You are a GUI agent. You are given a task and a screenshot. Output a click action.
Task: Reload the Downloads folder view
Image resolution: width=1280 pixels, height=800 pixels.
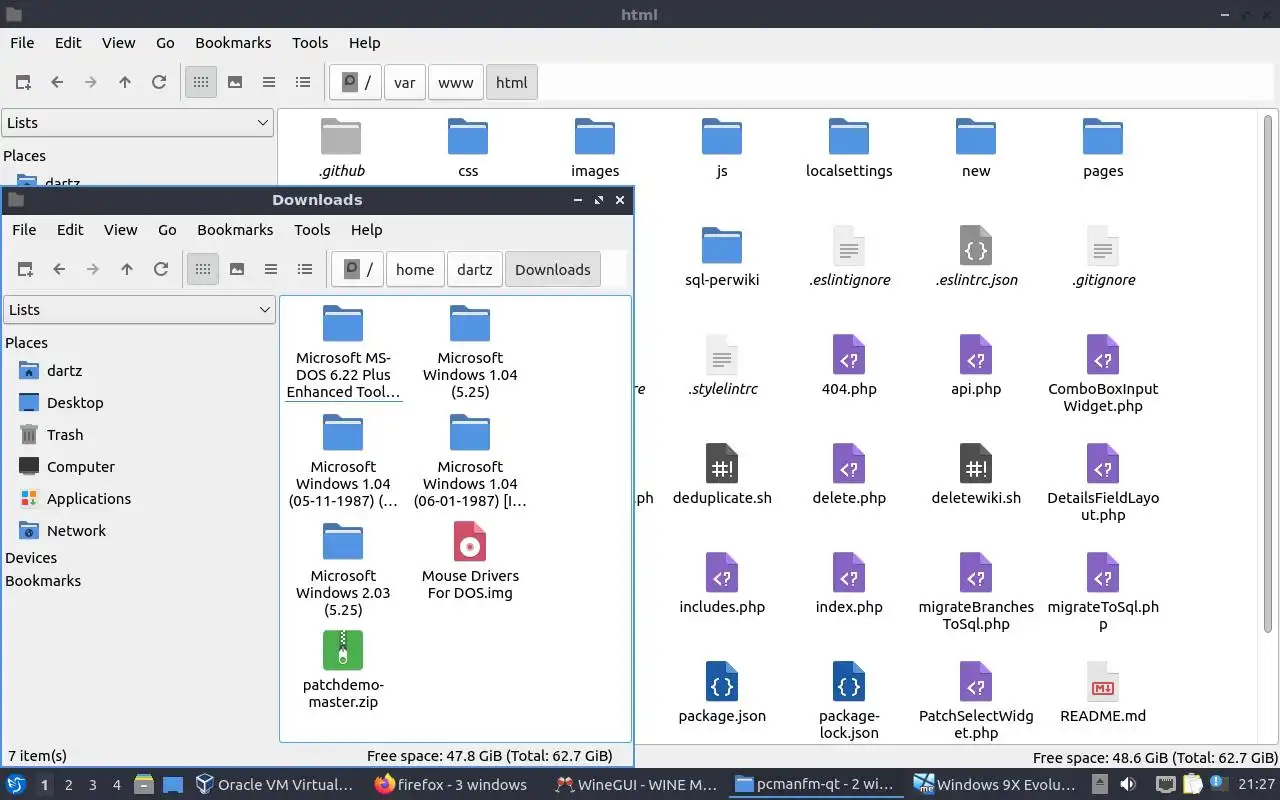click(x=161, y=269)
